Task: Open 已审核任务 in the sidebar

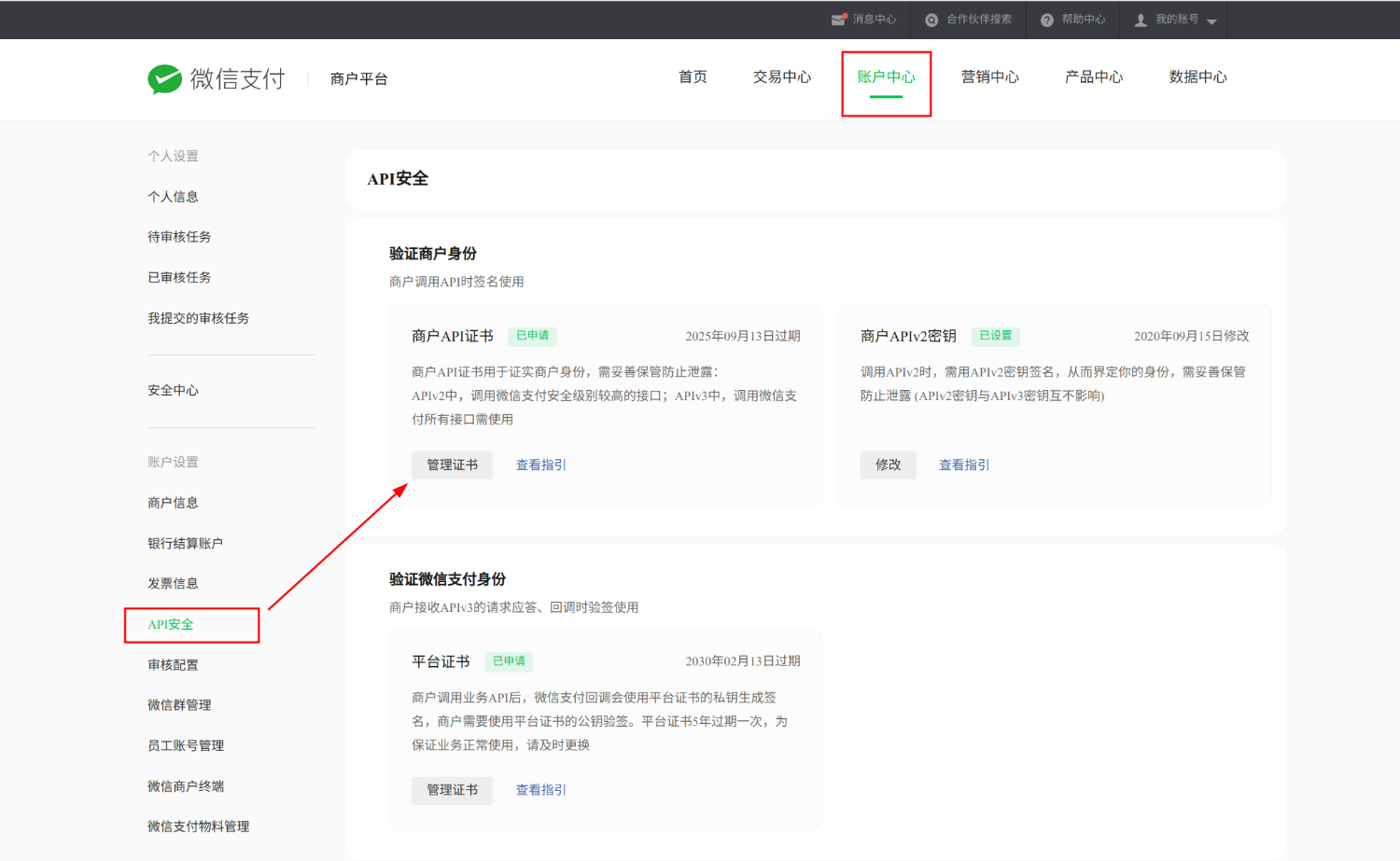Action: pos(179,278)
